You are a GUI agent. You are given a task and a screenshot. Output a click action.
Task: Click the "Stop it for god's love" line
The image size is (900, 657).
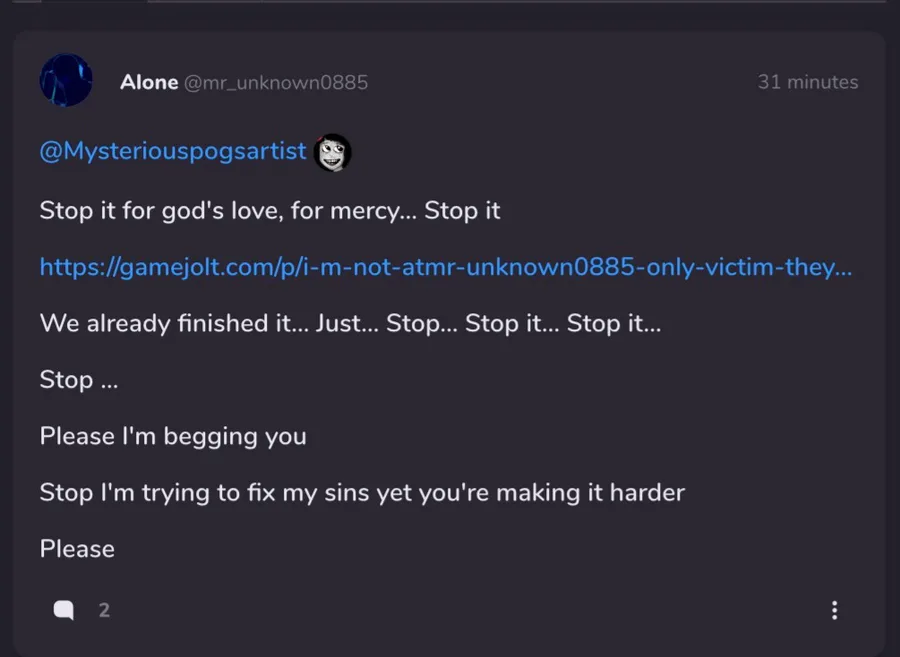coord(270,211)
